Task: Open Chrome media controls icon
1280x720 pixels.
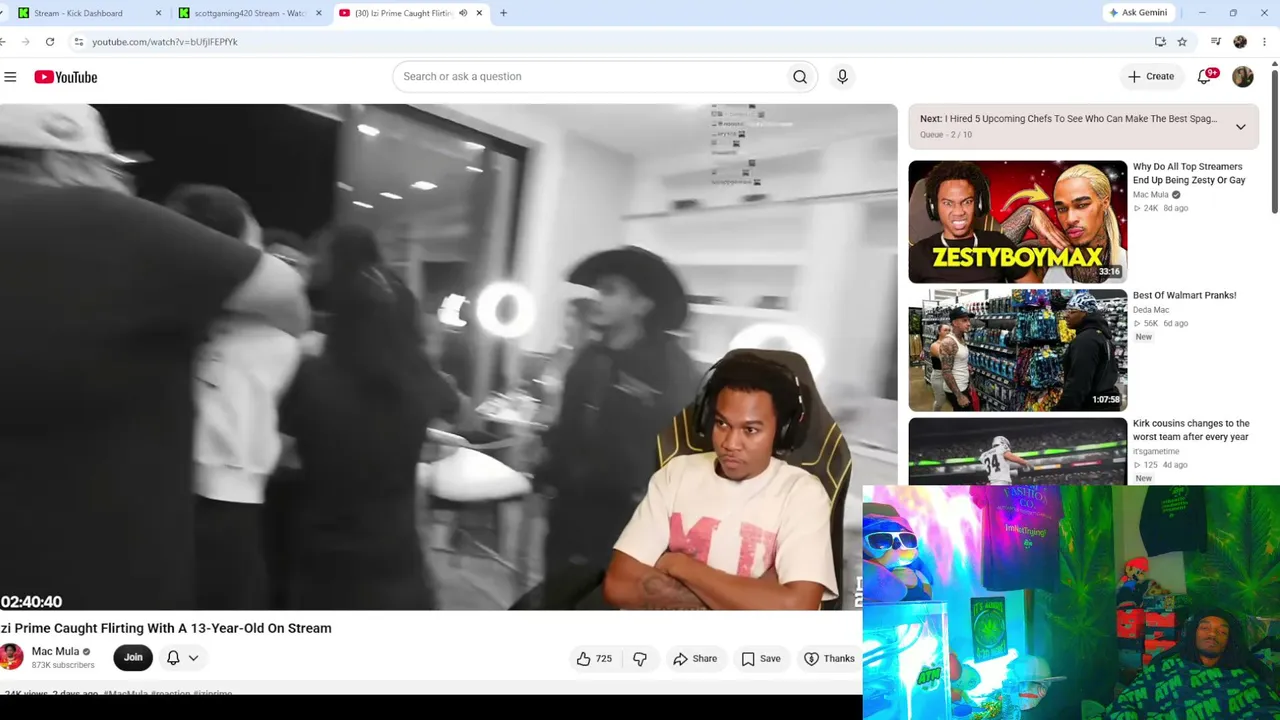Action: pos(1215,42)
